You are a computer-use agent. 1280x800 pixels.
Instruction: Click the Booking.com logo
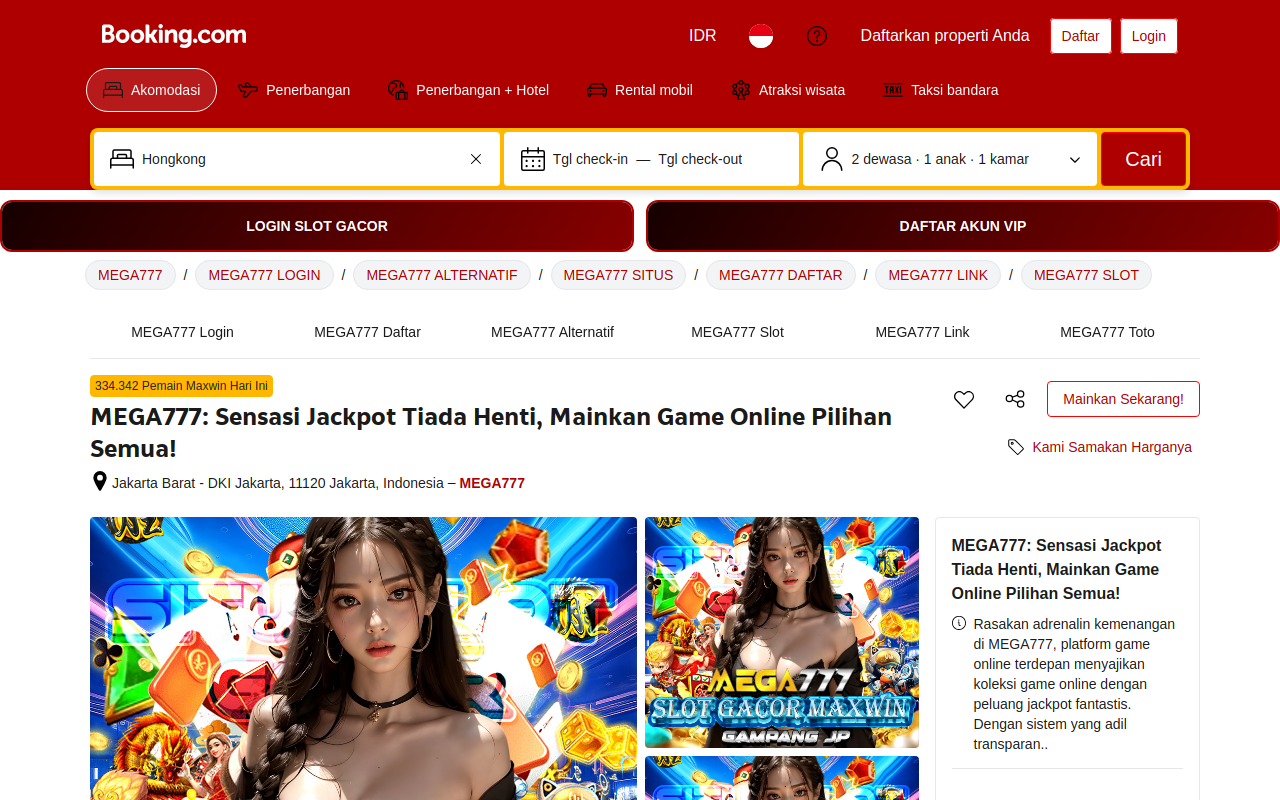click(174, 35)
